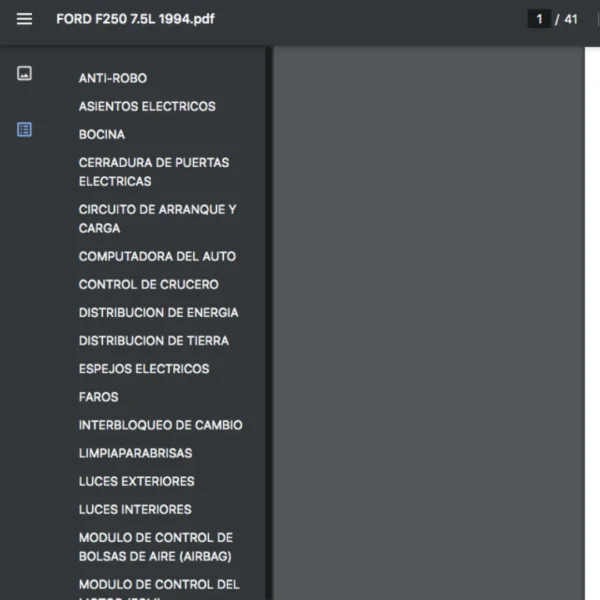The image size is (600, 600).
Task: Select the LIMPIAPARABRISAS outline entry
Action: point(135,453)
